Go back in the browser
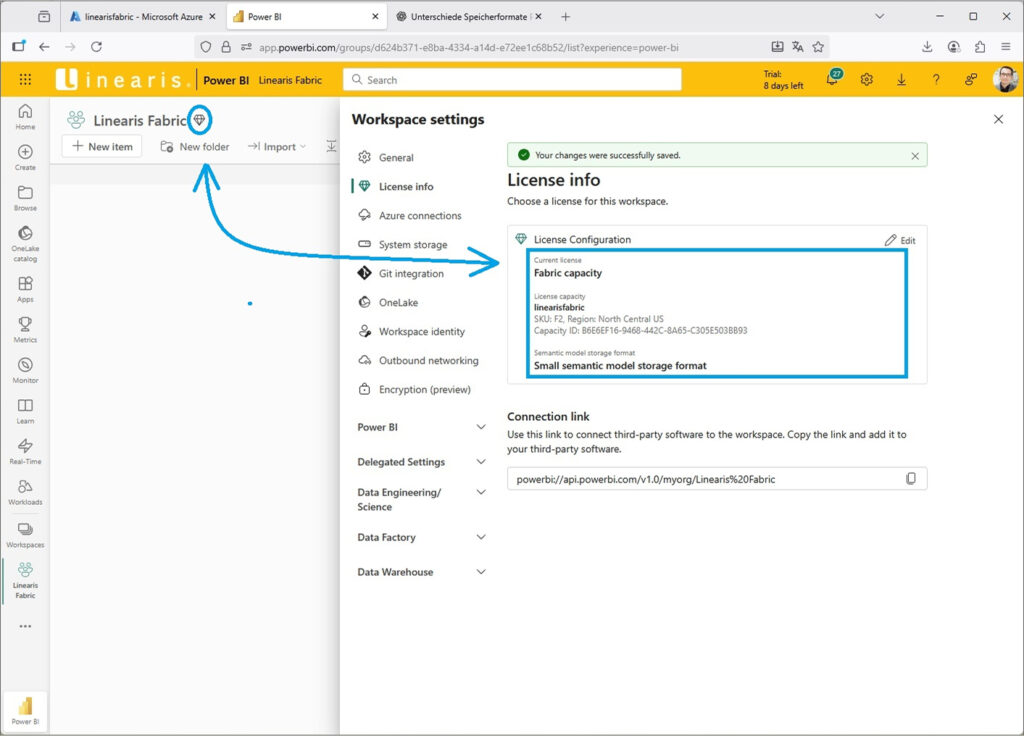This screenshot has height=736, width=1024. tap(44, 46)
